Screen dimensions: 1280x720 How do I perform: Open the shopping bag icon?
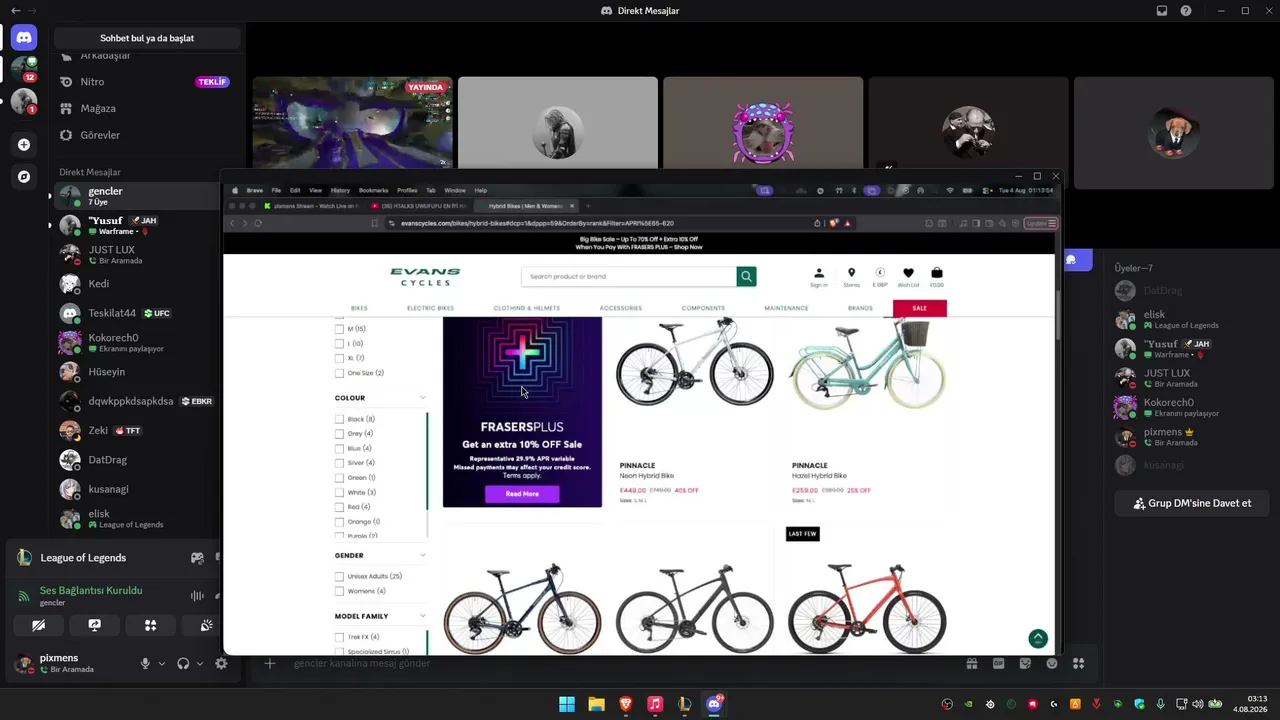click(x=936, y=277)
